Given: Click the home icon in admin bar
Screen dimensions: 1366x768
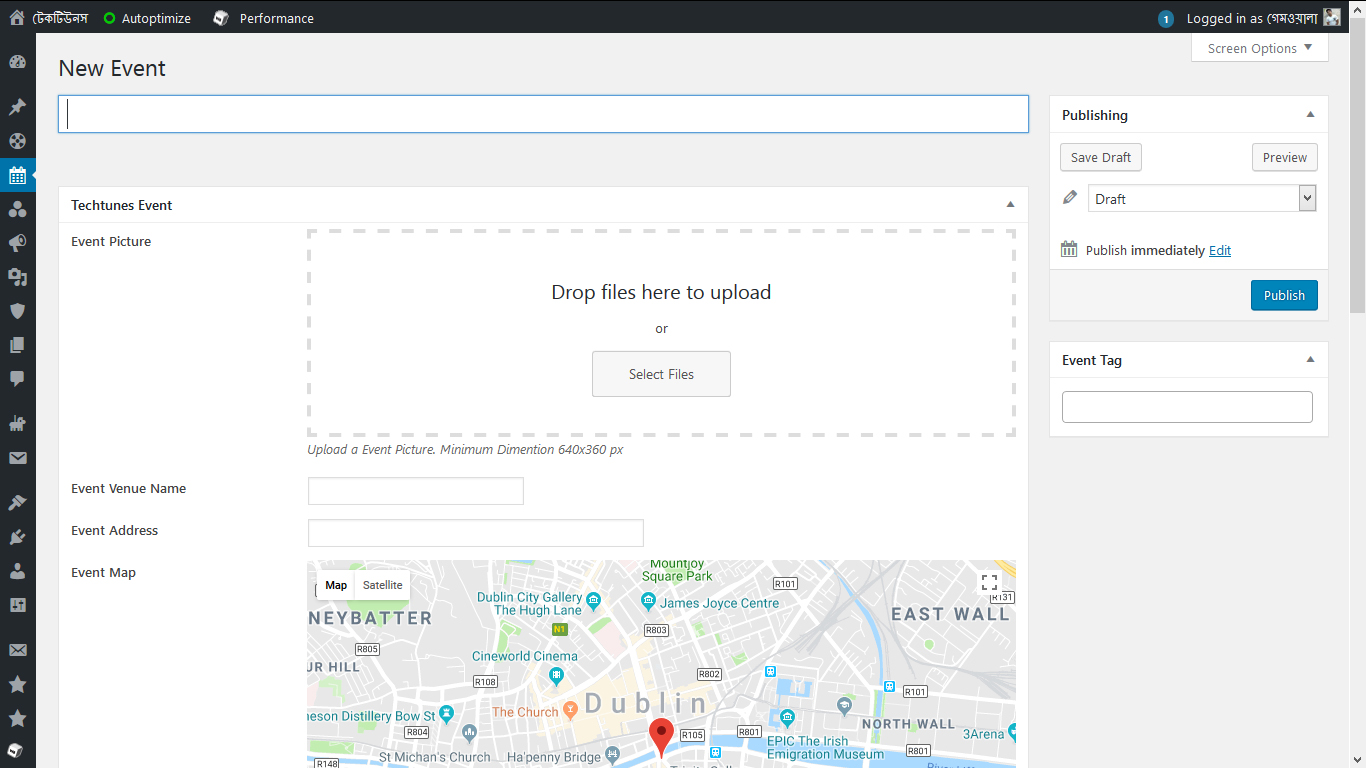Looking at the screenshot, I should point(17,18).
